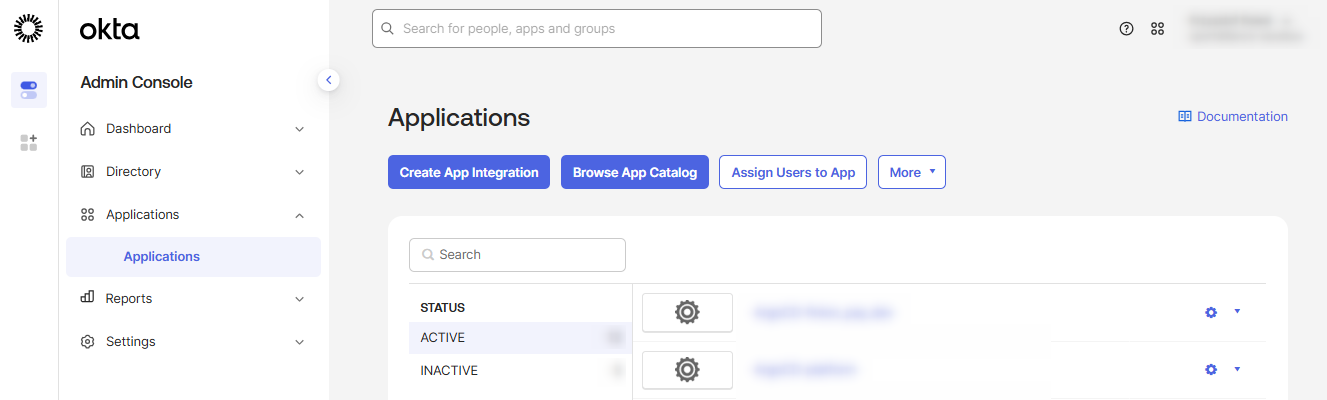1327x400 pixels.
Task: Open the first app's settings gear icon
Action: tap(1211, 312)
